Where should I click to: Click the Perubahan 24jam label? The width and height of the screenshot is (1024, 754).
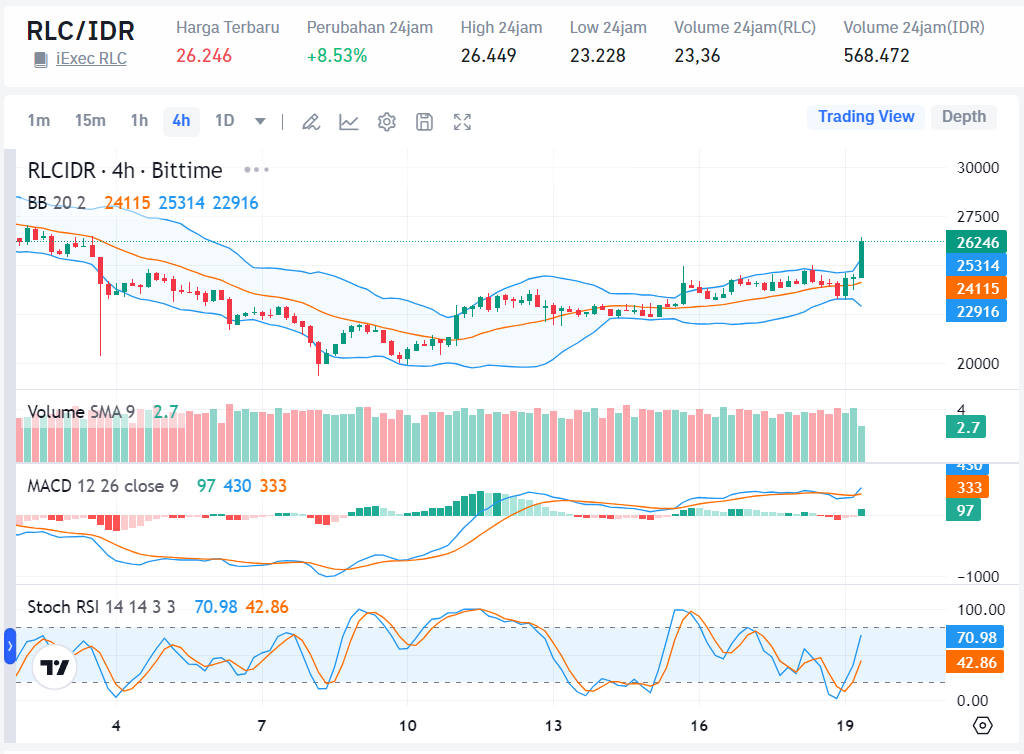(x=370, y=27)
